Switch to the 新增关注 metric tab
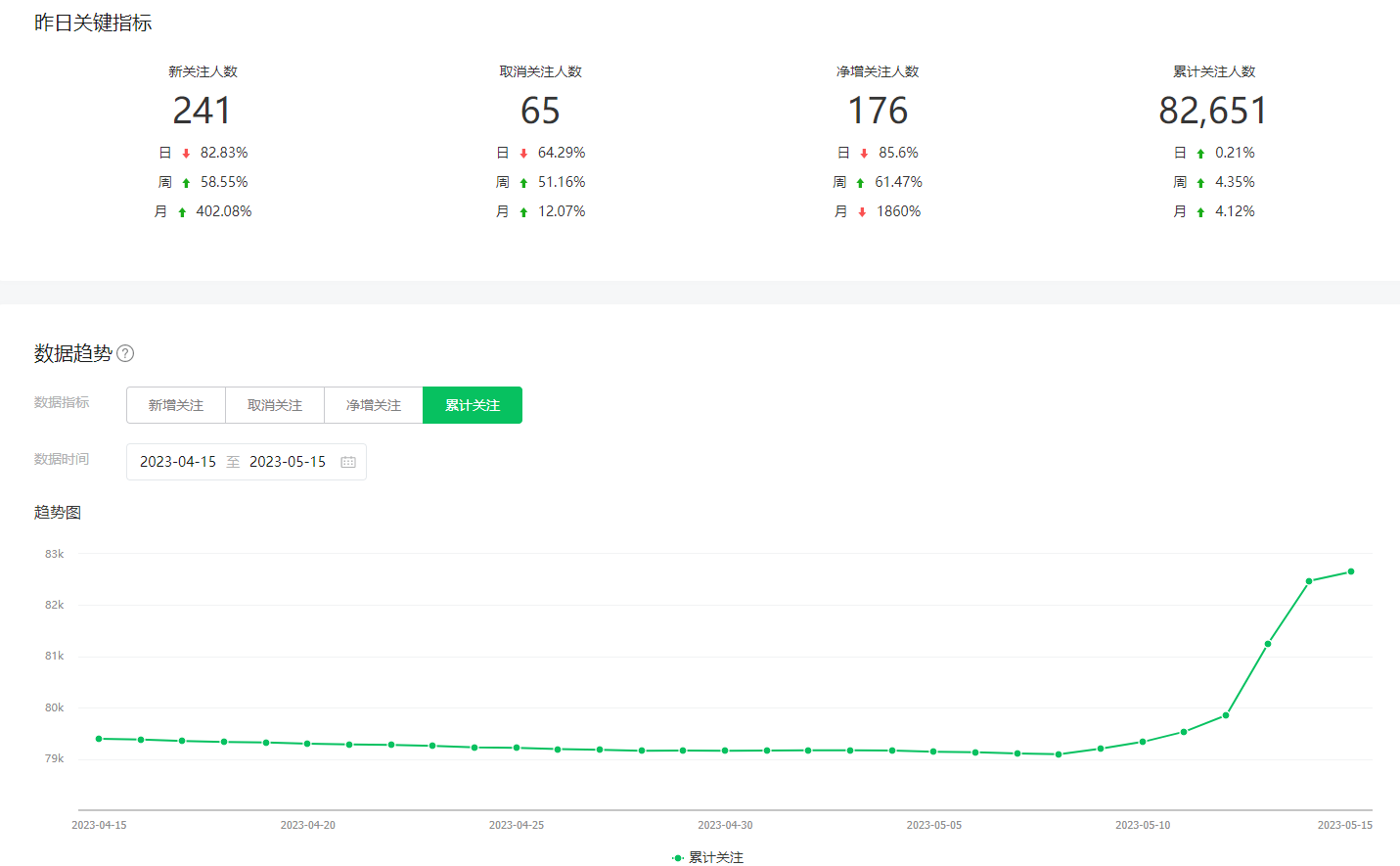Screen dimensions: 1400x866 coord(176,405)
